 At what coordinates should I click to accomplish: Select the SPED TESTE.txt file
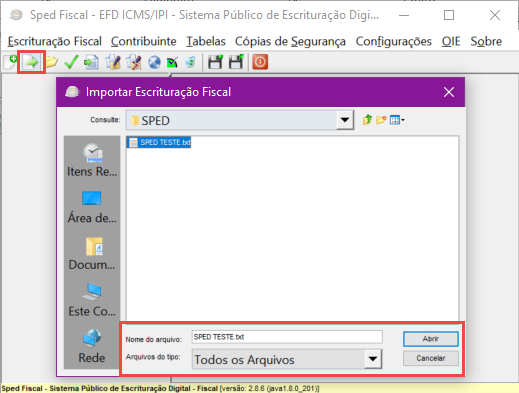coord(159,142)
